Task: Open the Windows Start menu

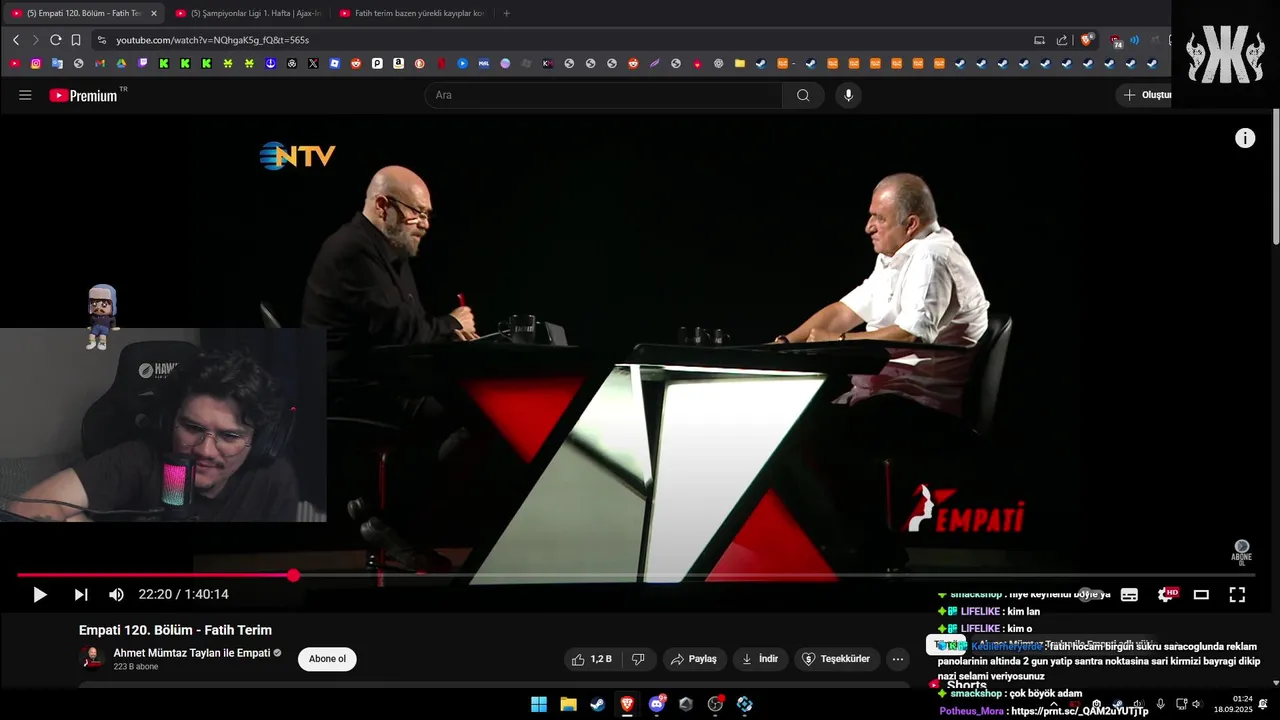Action: (539, 704)
